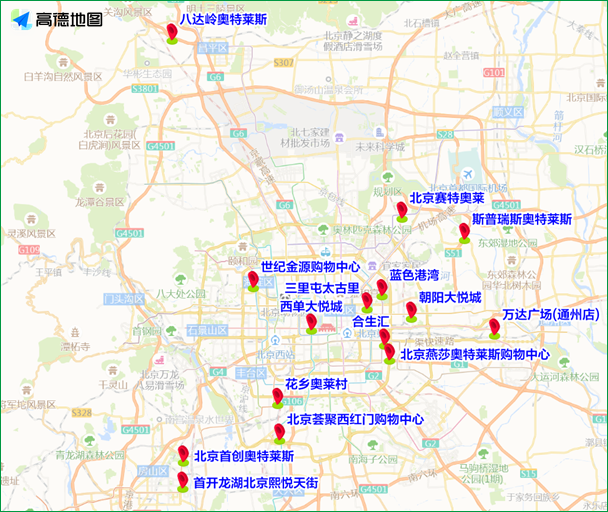Click the 八达岭奥特莱斯 blue label

point(223,19)
